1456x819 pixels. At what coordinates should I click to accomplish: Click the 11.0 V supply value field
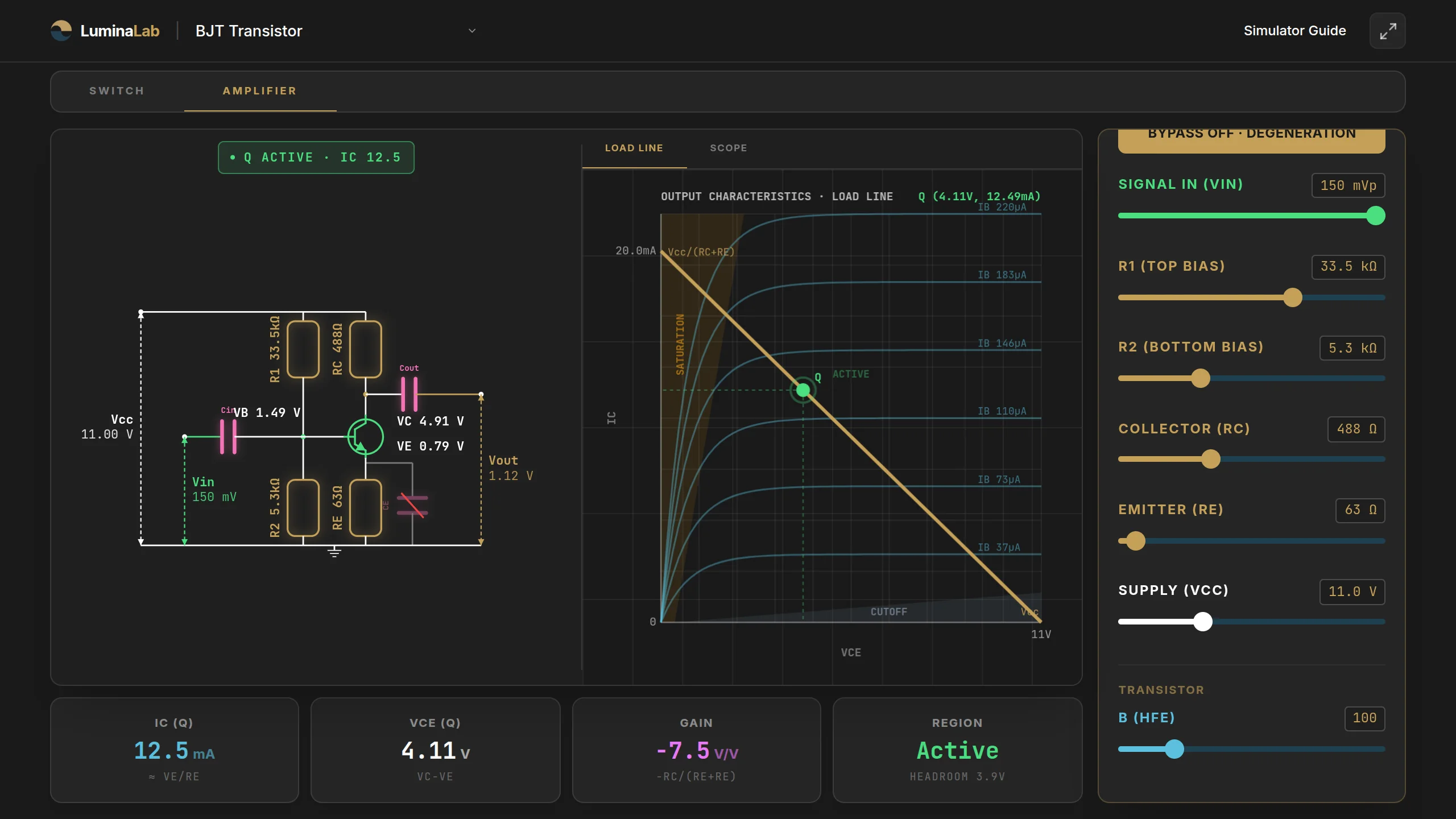(x=1352, y=592)
